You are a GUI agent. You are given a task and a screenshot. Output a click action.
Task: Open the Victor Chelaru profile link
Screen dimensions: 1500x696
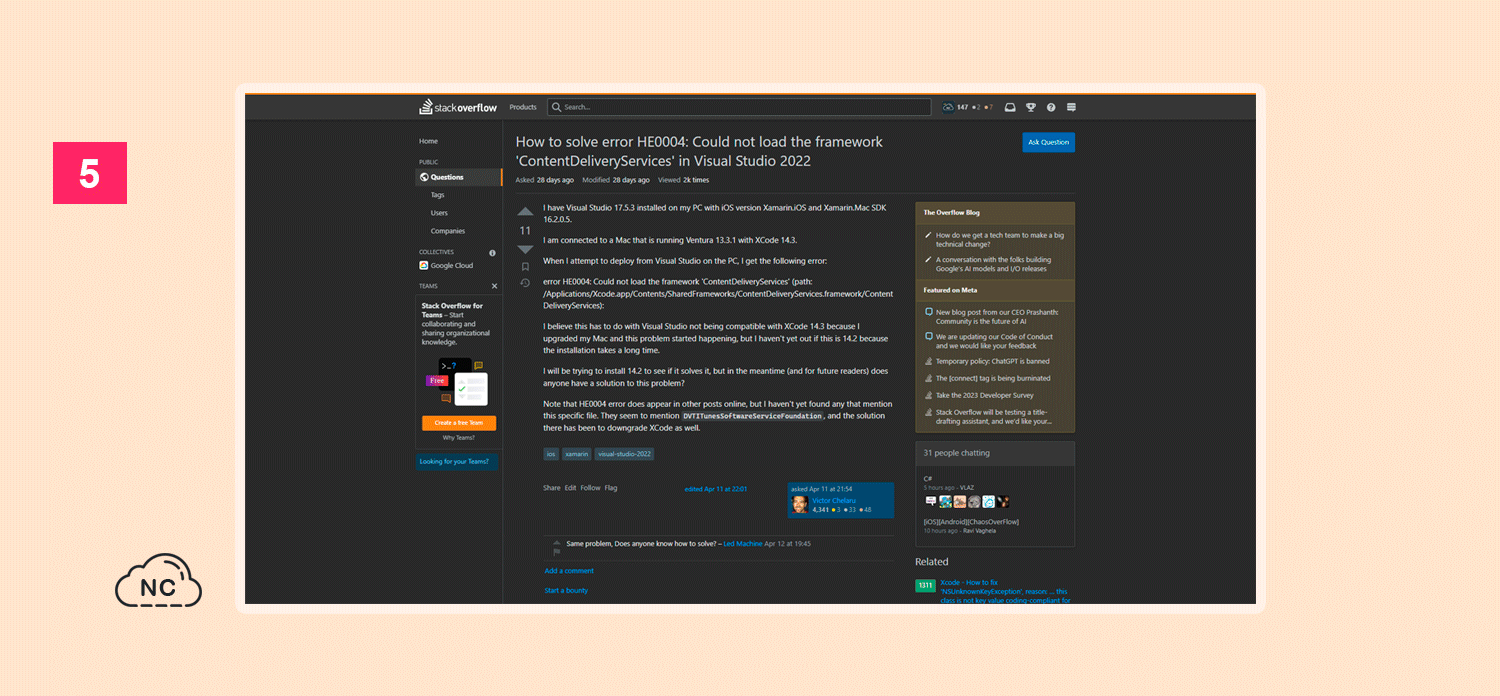click(834, 500)
